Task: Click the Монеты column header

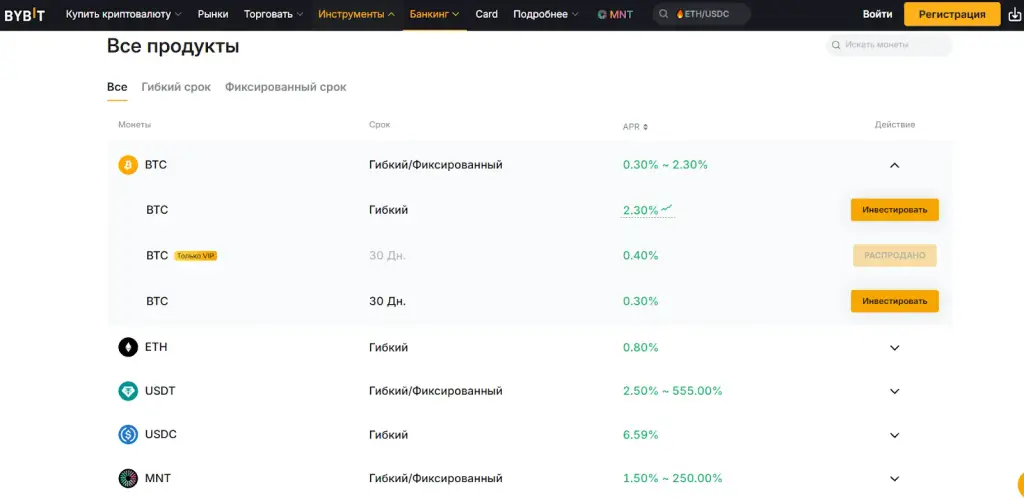Action: pos(135,125)
